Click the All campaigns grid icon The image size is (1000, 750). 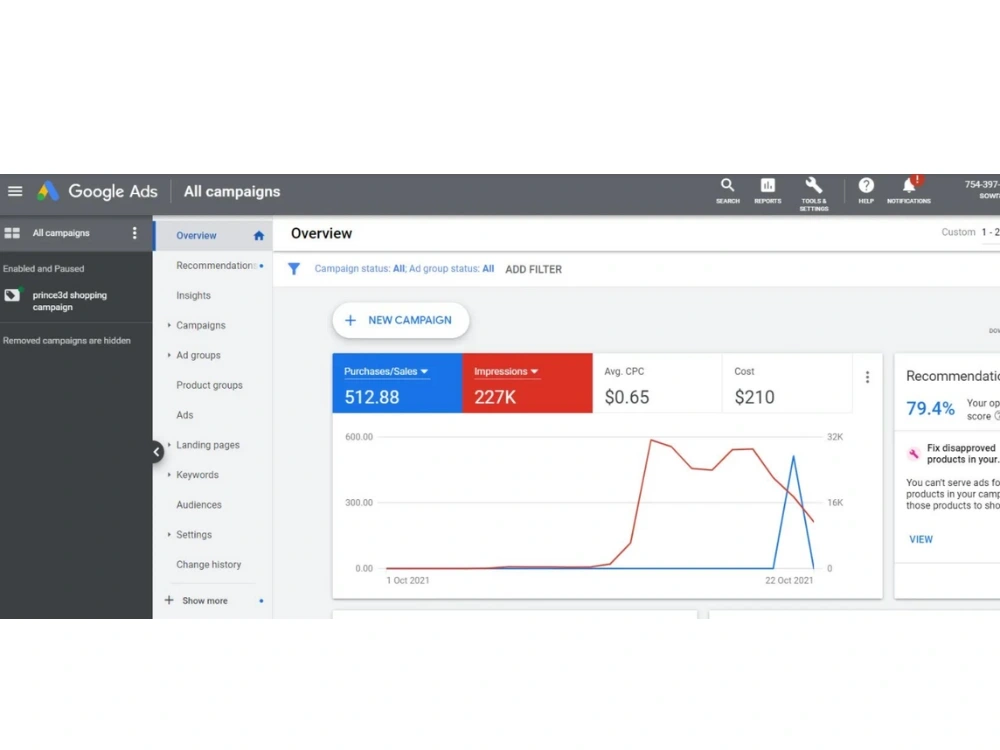pyautogui.click(x=12, y=233)
